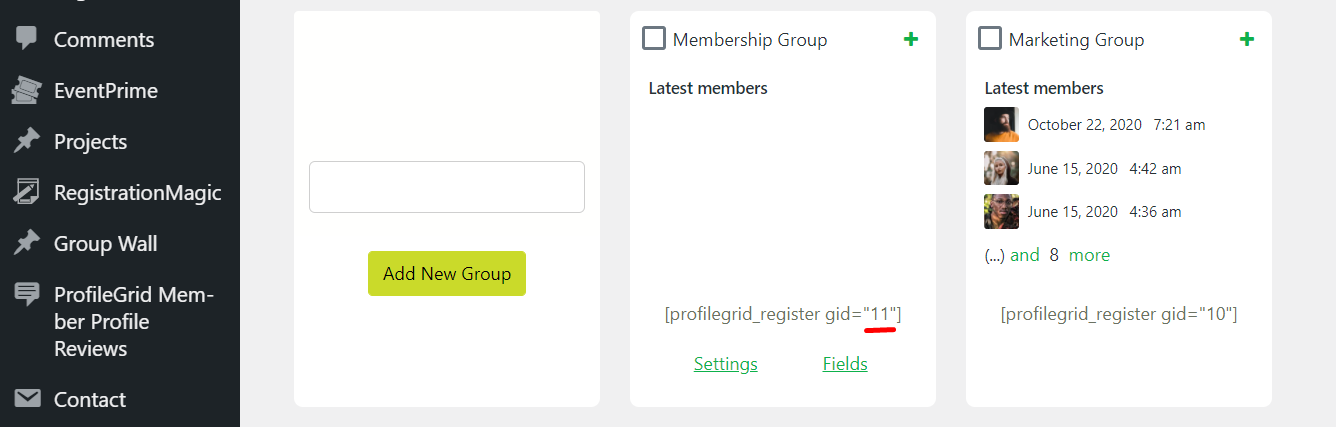Viewport: 1336px width, 427px height.
Task: Click the RegistrationMagic form icon
Action: point(27,192)
